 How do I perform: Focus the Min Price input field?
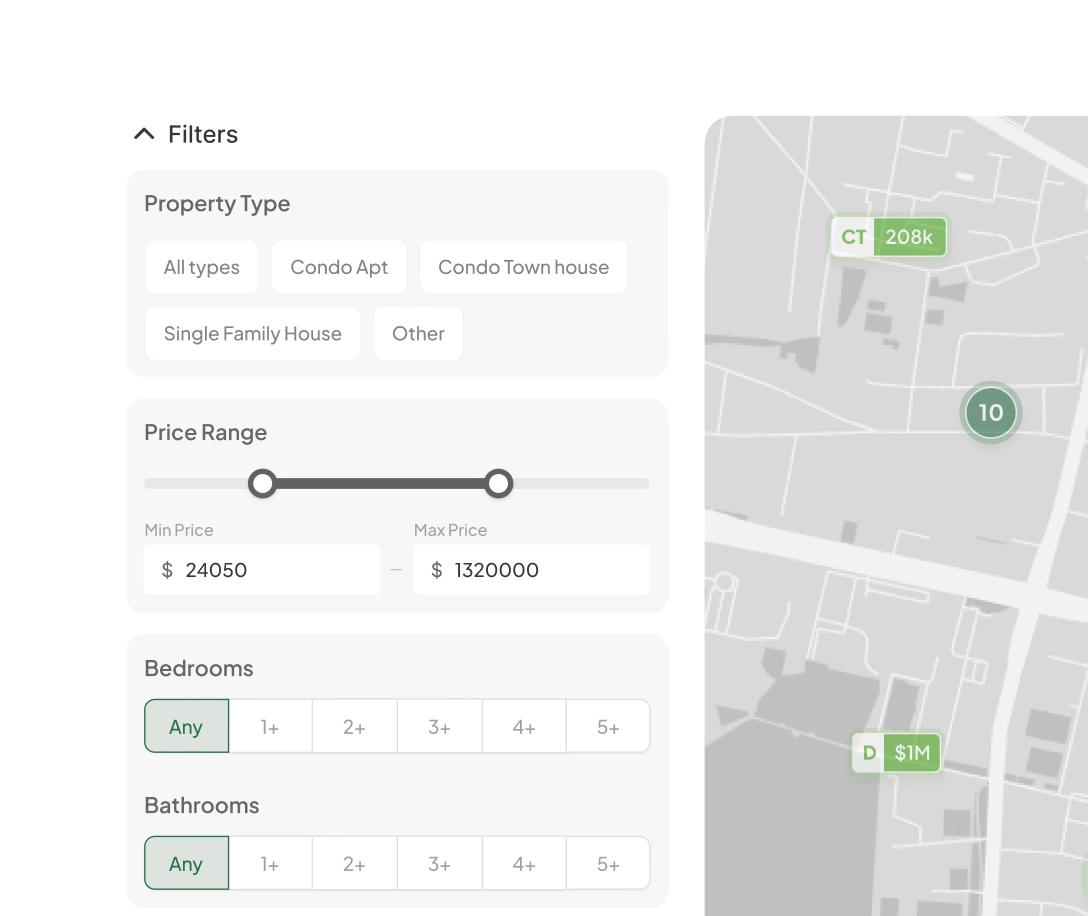[270, 570]
